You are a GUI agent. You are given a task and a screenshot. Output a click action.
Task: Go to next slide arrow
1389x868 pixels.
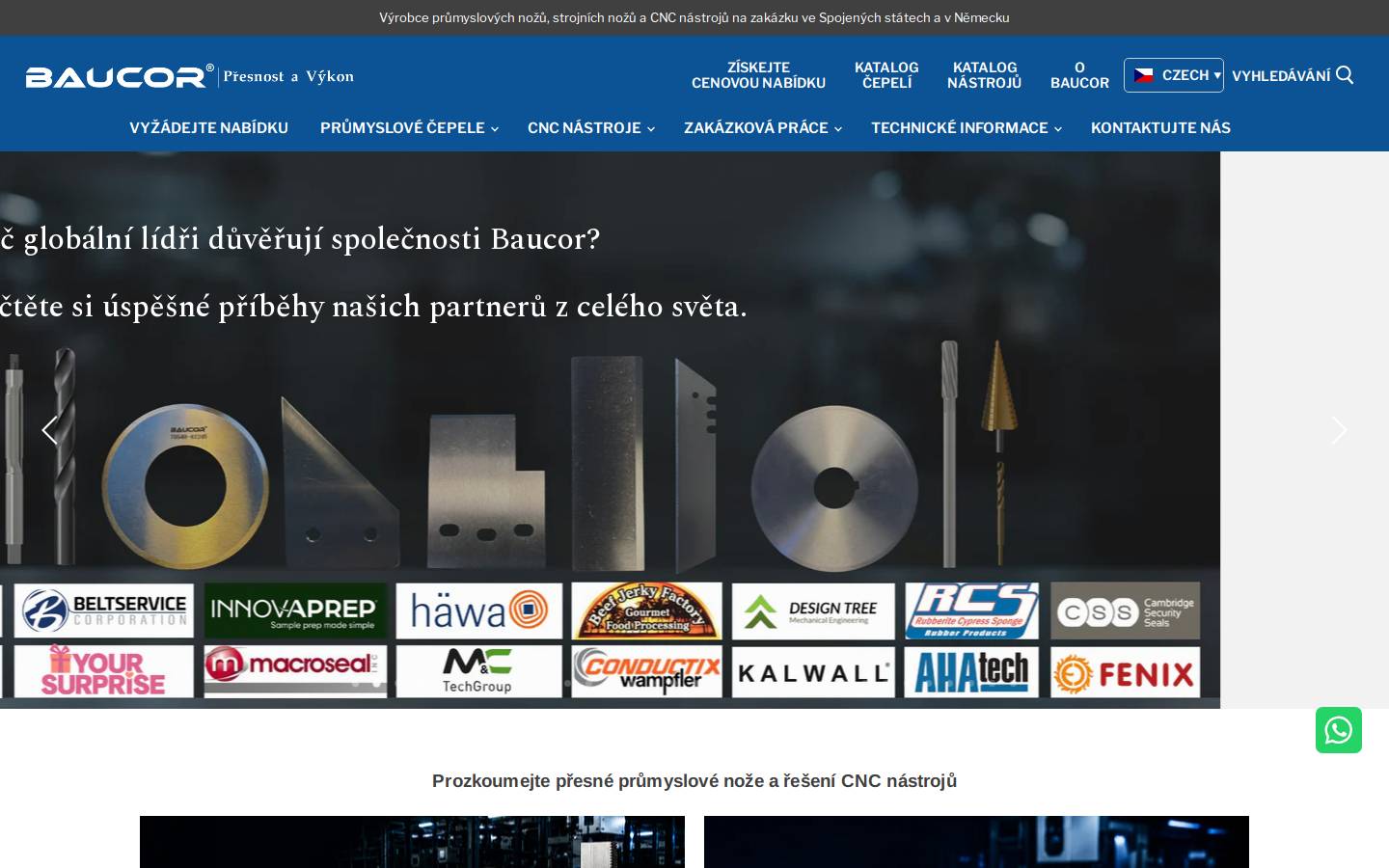click(1339, 430)
